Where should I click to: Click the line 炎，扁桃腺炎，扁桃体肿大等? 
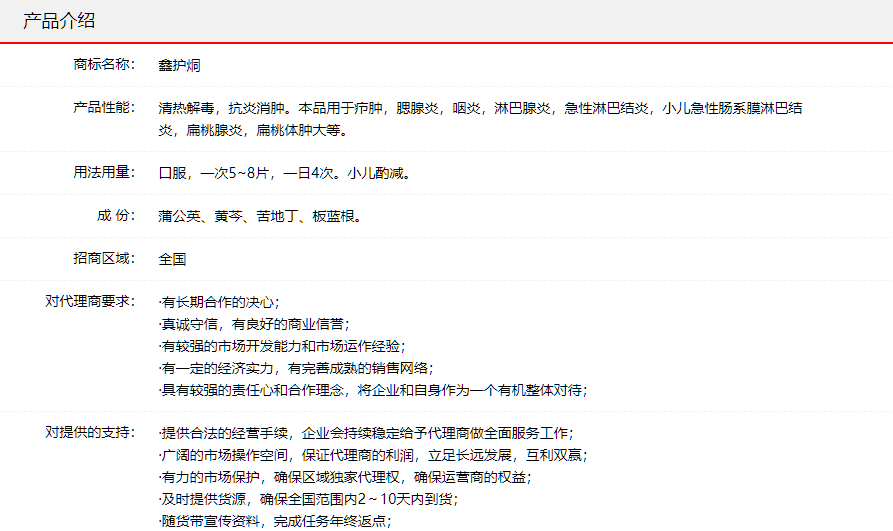pyautogui.click(x=253, y=130)
